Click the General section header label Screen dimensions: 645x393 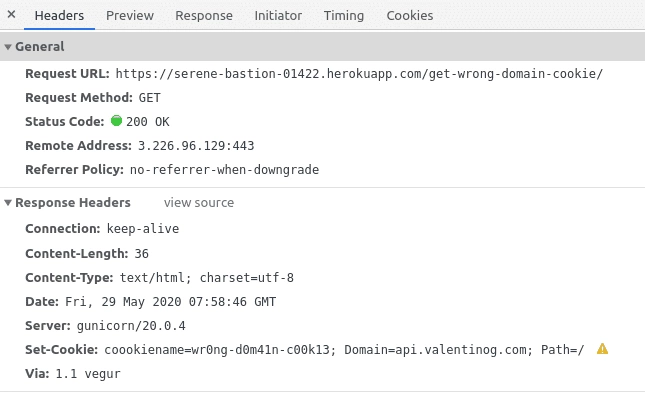pyautogui.click(x=39, y=47)
